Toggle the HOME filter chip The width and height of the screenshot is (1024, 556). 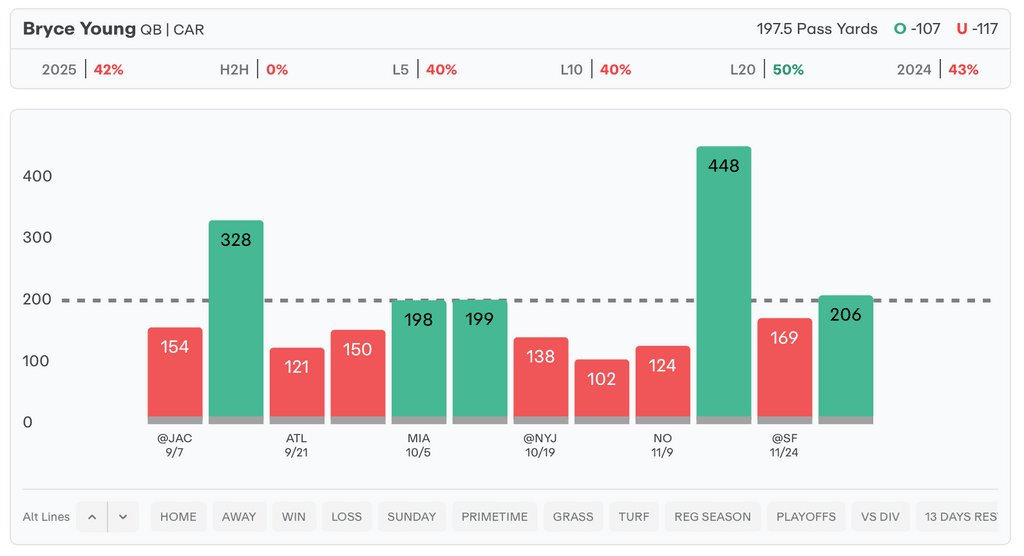pos(178,517)
